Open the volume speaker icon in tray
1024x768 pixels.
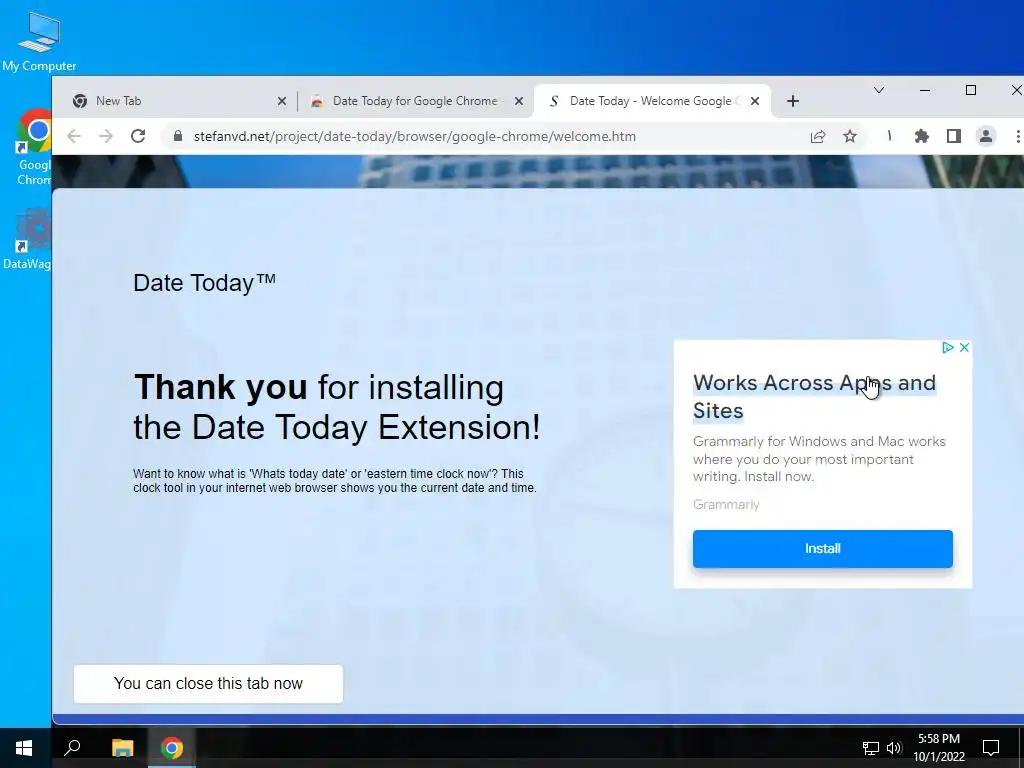(894, 748)
